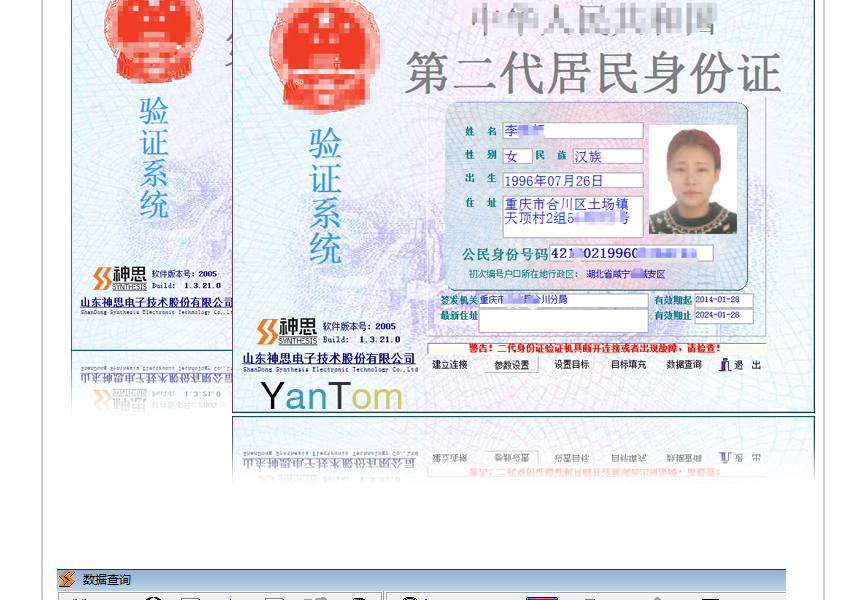Click the 性别 gender field
This screenshot has width=850, height=600.
point(517,156)
